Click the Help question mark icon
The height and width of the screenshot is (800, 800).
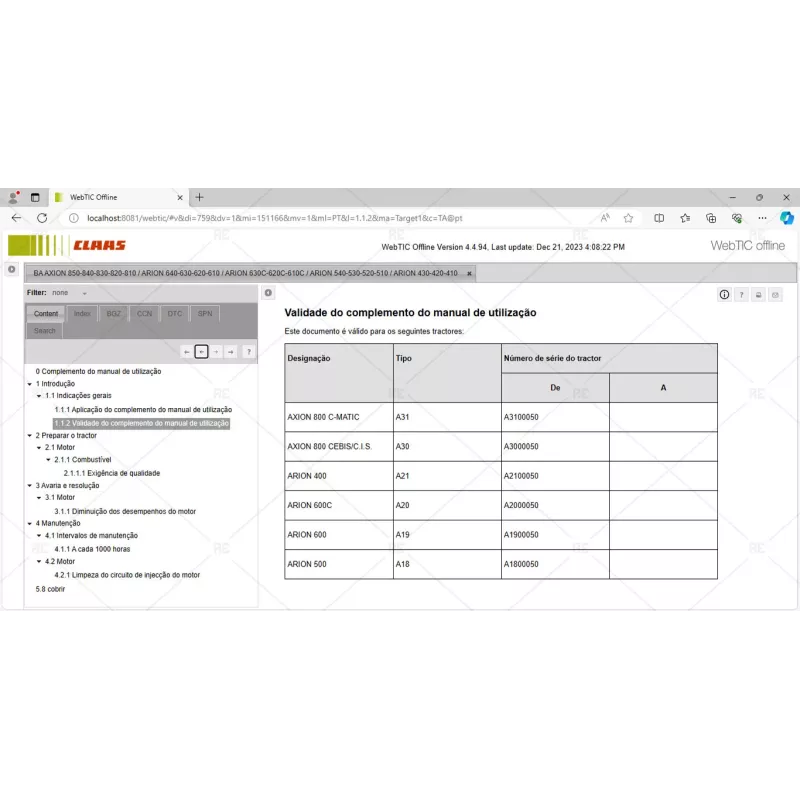(x=742, y=294)
